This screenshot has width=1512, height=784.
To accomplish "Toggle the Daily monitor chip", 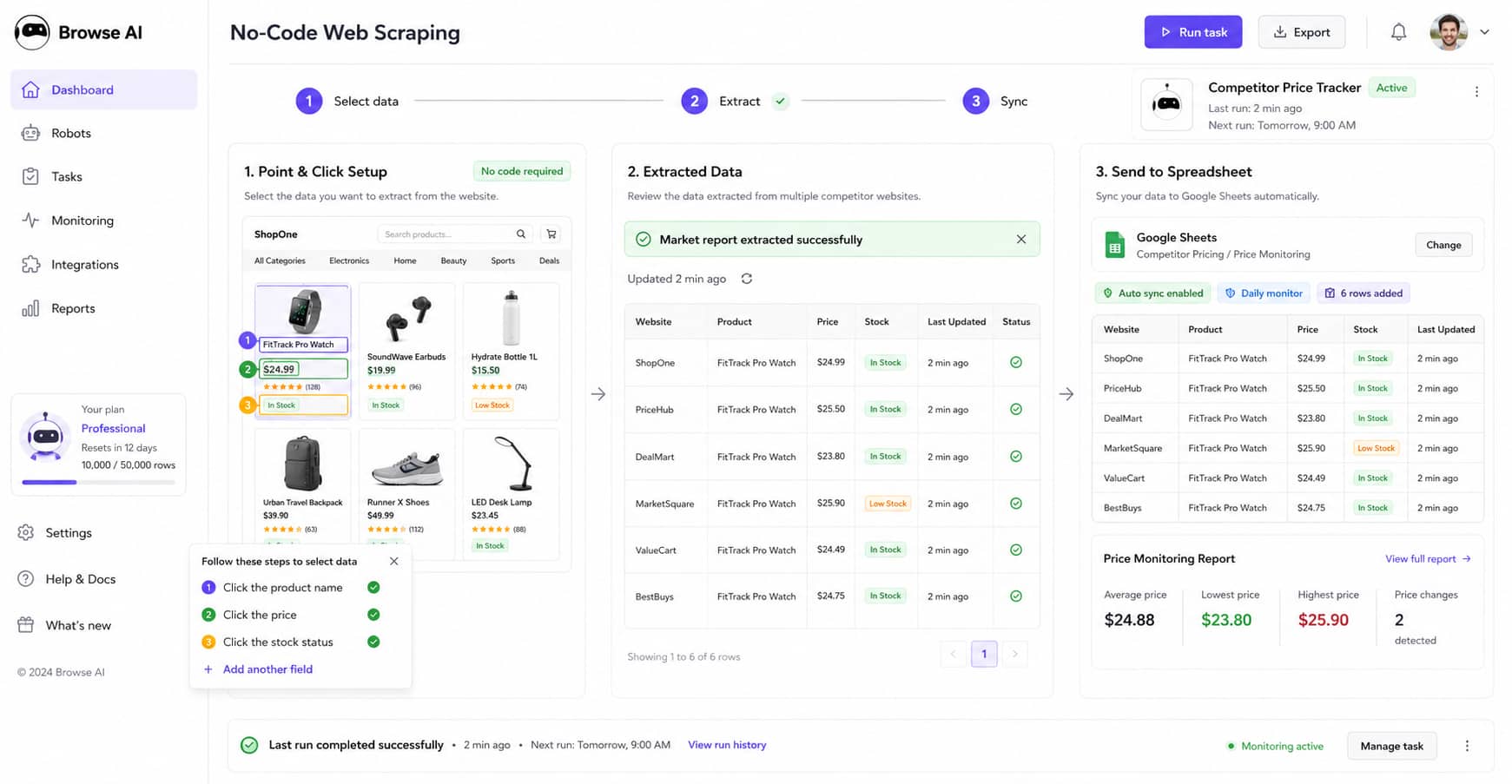I will click(x=1264, y=293).
